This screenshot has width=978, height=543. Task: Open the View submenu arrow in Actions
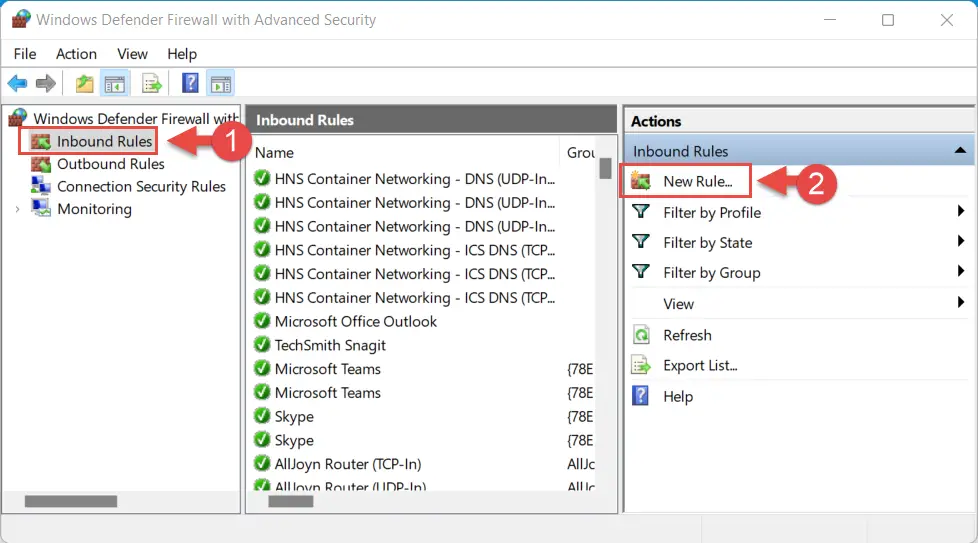[961, 302]
